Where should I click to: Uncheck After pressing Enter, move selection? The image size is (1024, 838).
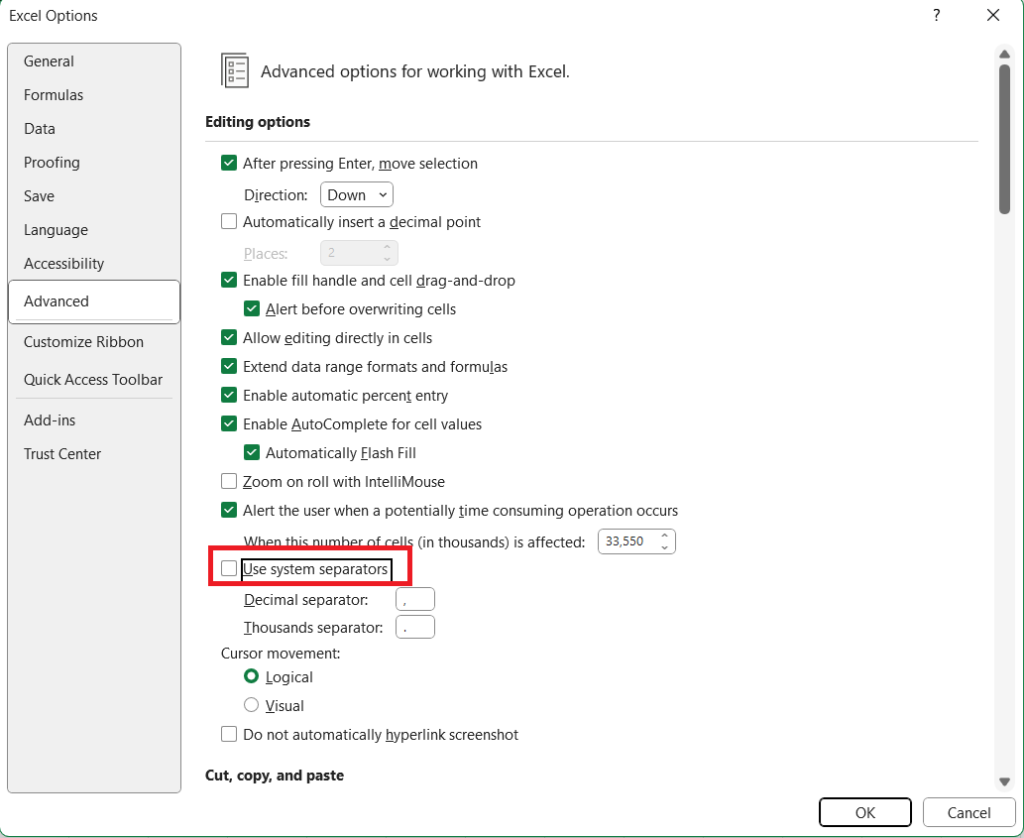click(x=229, y=163)
